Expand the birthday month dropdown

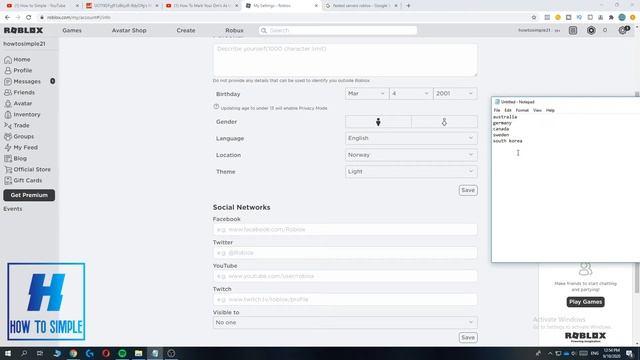point(366,94)
